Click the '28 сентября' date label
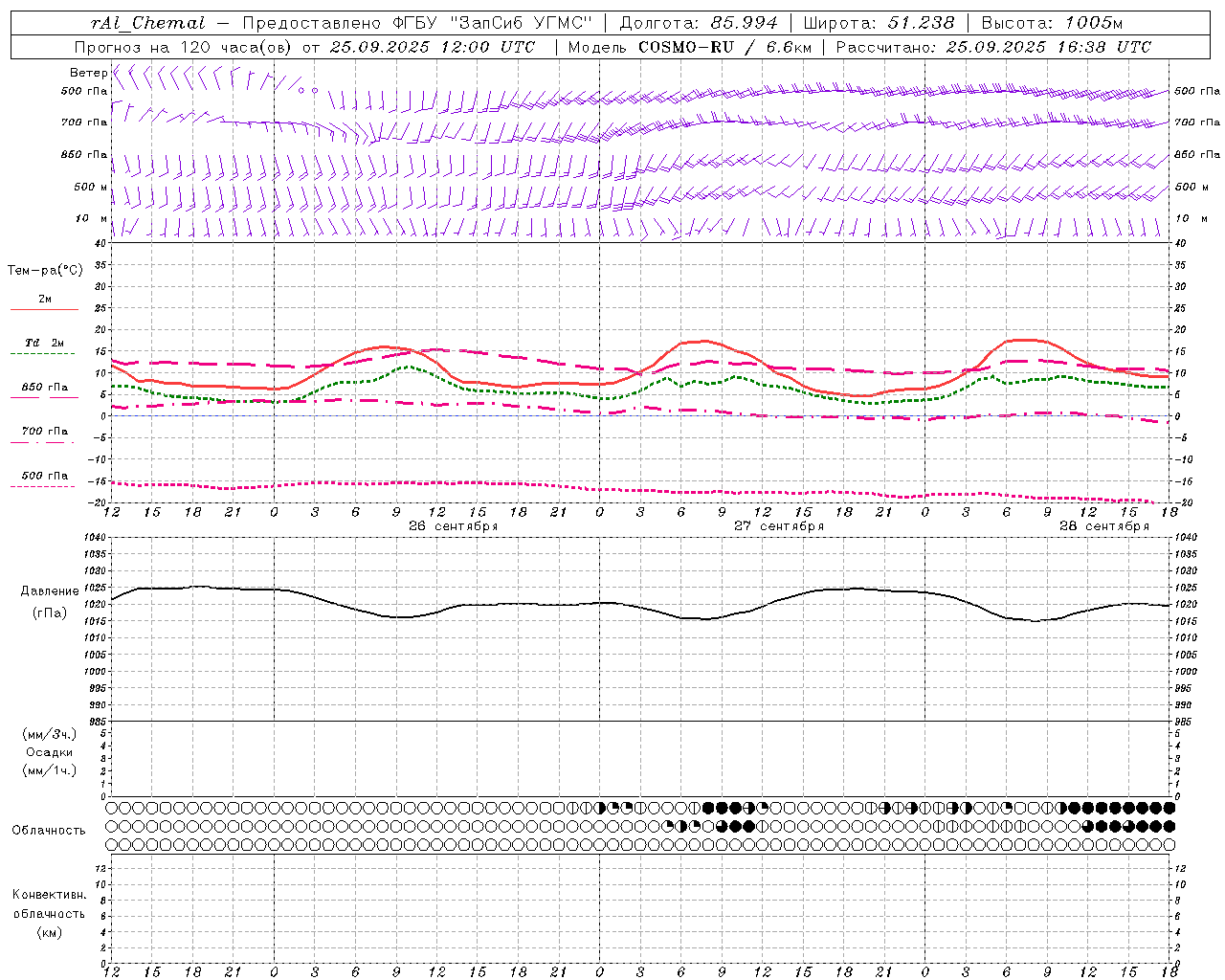Viewport: 1225px width, 980px height. click(1104, 526)
